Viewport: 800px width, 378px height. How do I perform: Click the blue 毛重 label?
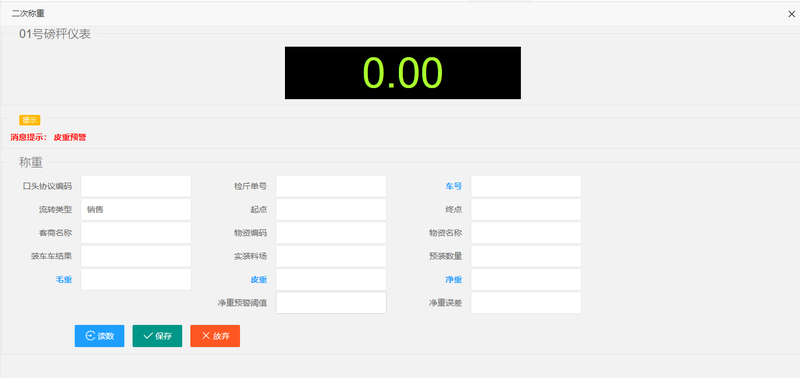pyautogui.click(x=64, y=280)
